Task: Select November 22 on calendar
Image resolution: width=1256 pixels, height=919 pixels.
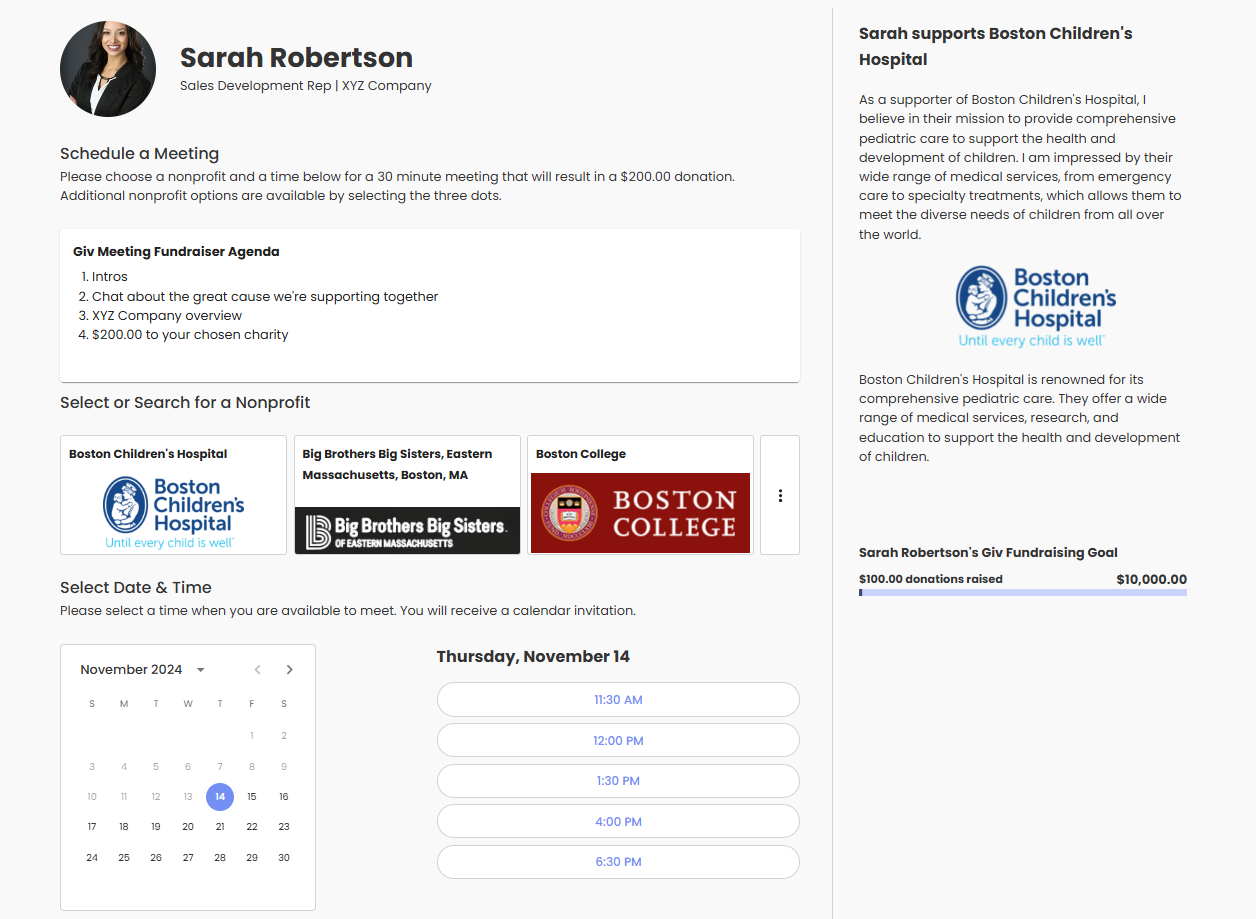Action: coord(252,827)
